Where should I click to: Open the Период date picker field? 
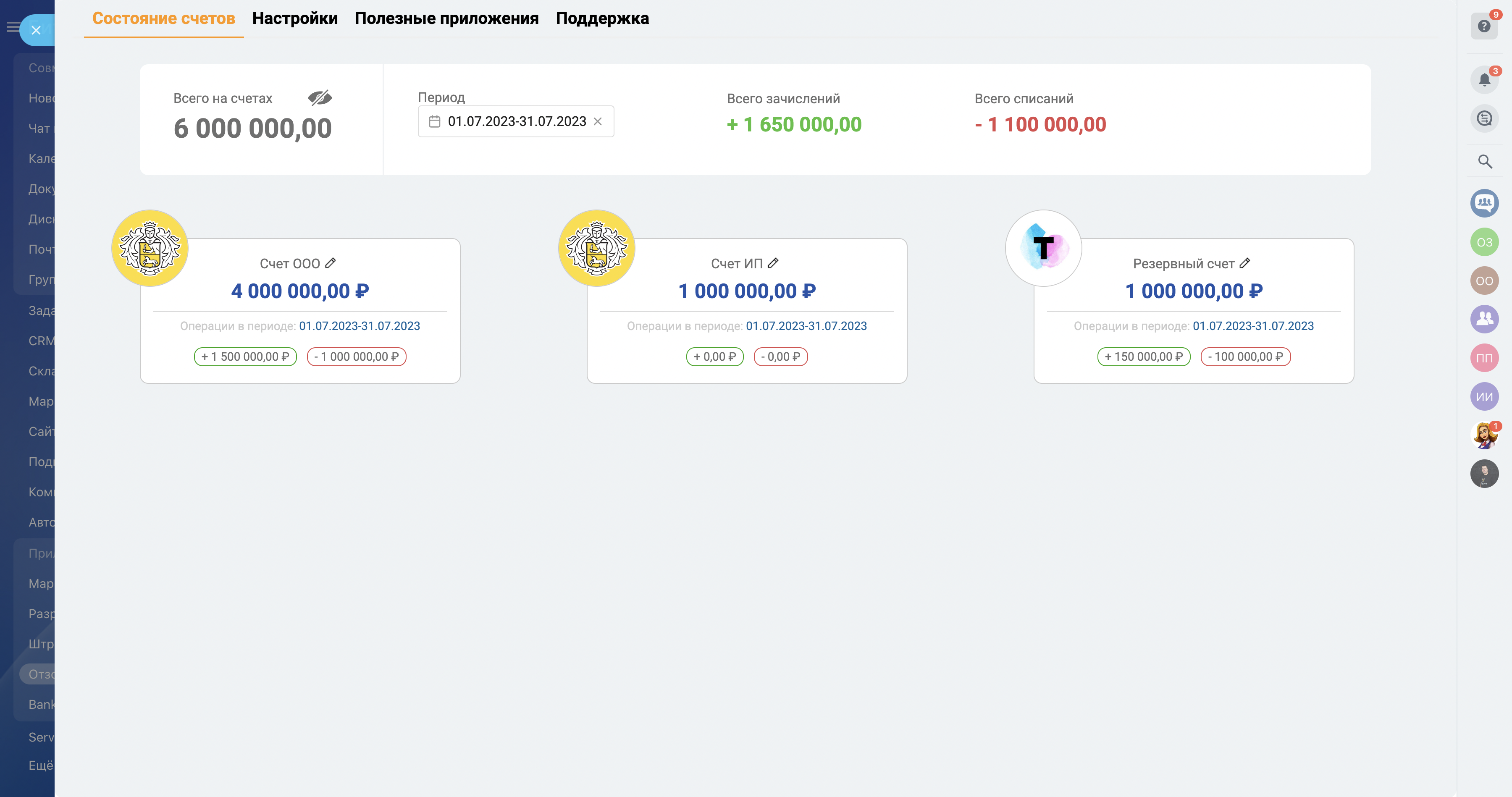(511, 121)
